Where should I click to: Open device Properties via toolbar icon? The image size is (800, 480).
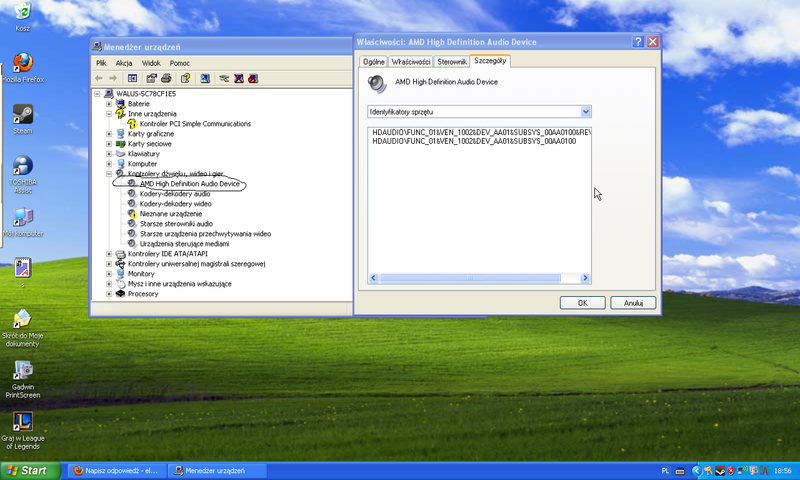point(151,78)
